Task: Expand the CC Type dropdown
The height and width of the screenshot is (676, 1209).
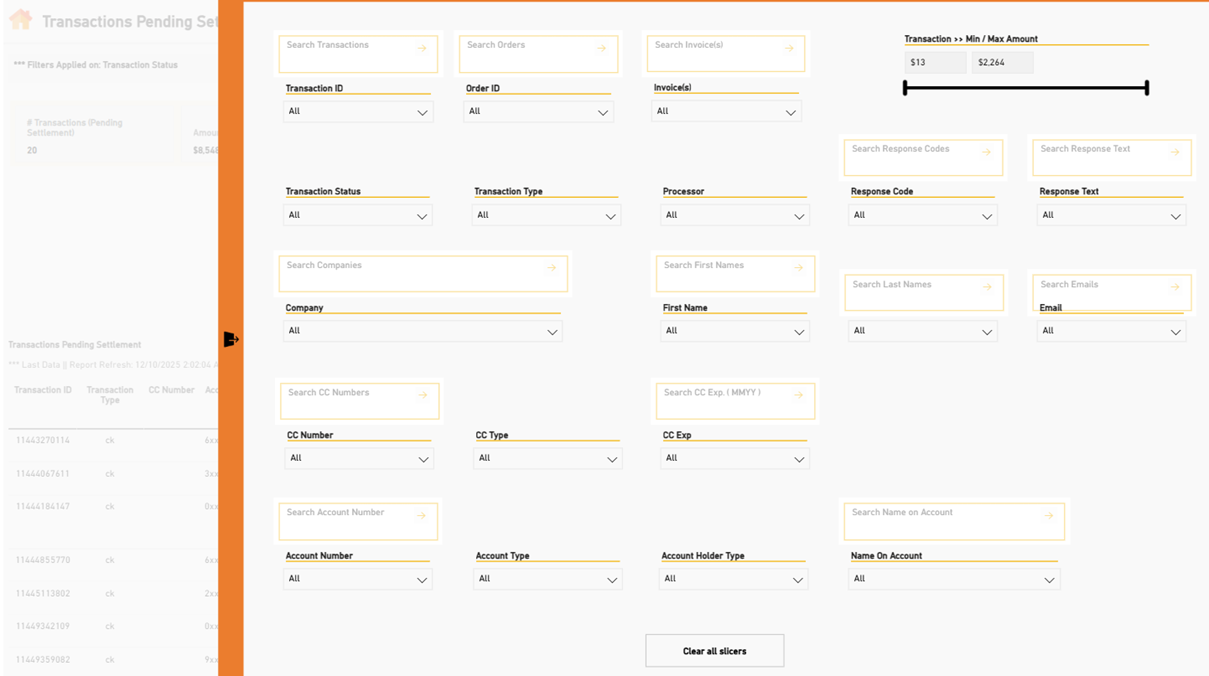Action: pos(547,458)
